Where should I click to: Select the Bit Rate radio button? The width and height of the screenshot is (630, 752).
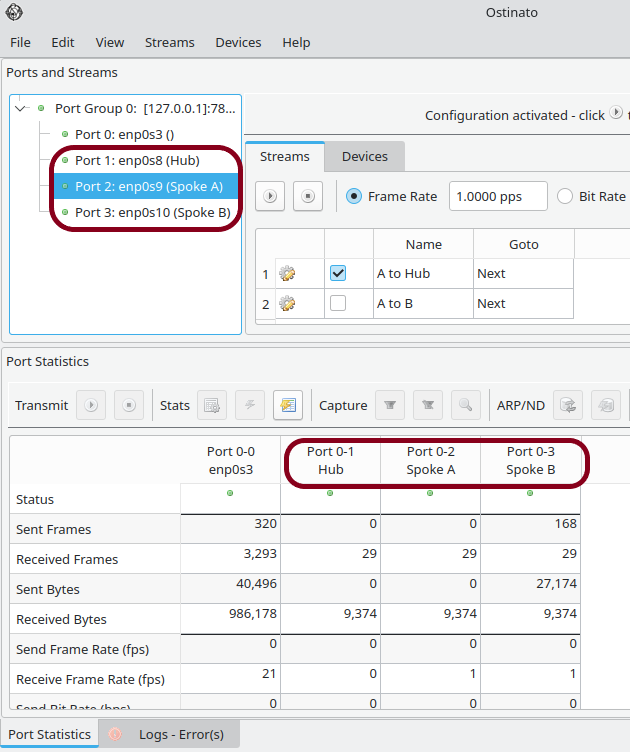(565, 197)
